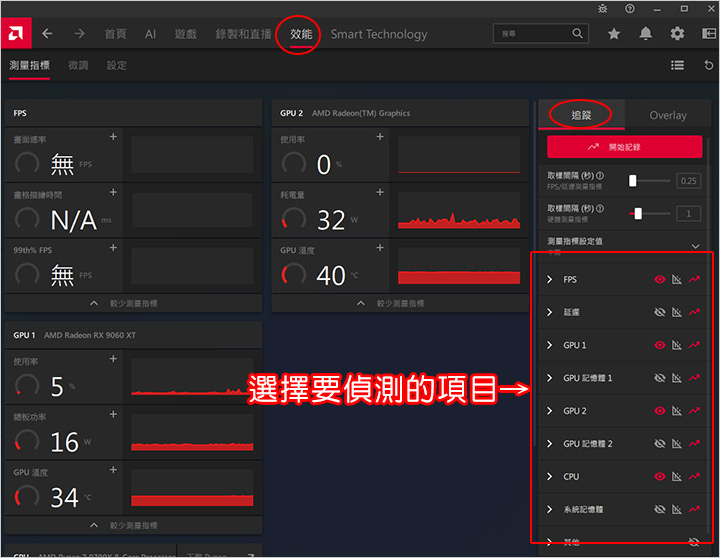Click 開始記錄 start logging button
This screenshot has height=558, width=720.
[624, 147]
